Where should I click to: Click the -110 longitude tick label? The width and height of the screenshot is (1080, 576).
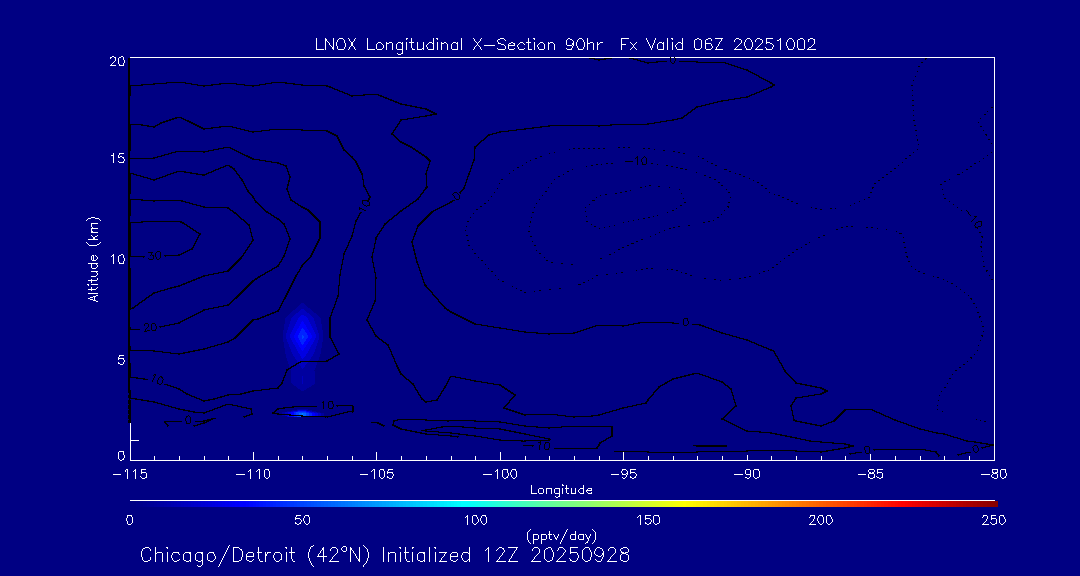pos(253,475)
